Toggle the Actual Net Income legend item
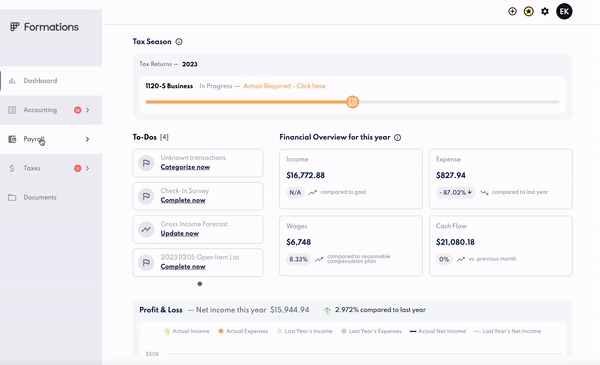Viewport: 600px width, 365px height. click(438, 331)
